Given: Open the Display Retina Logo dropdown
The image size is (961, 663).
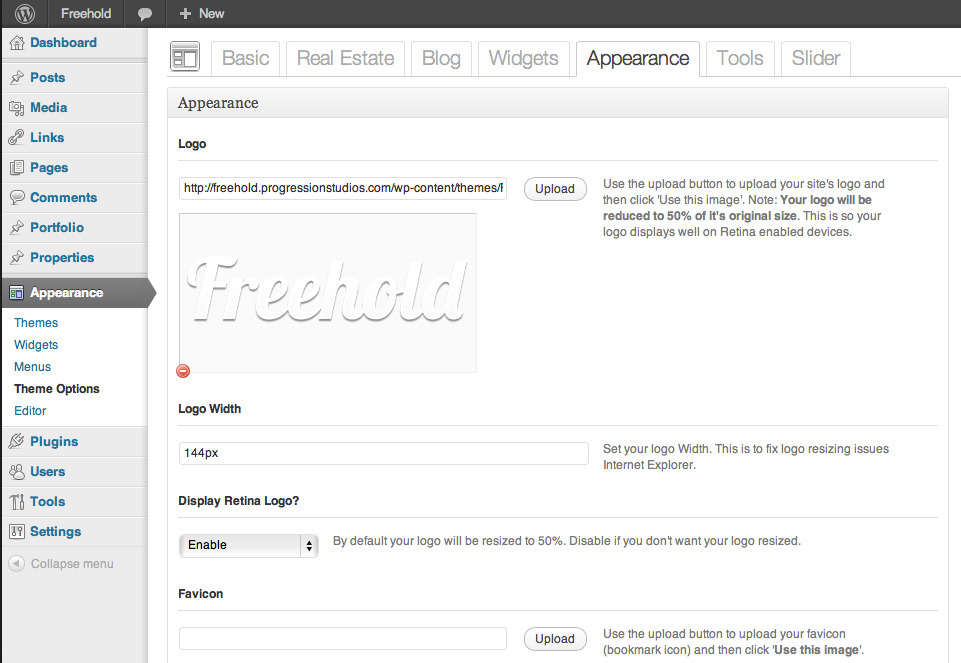Looking at the screenshot, I should [x=248, y=545].
